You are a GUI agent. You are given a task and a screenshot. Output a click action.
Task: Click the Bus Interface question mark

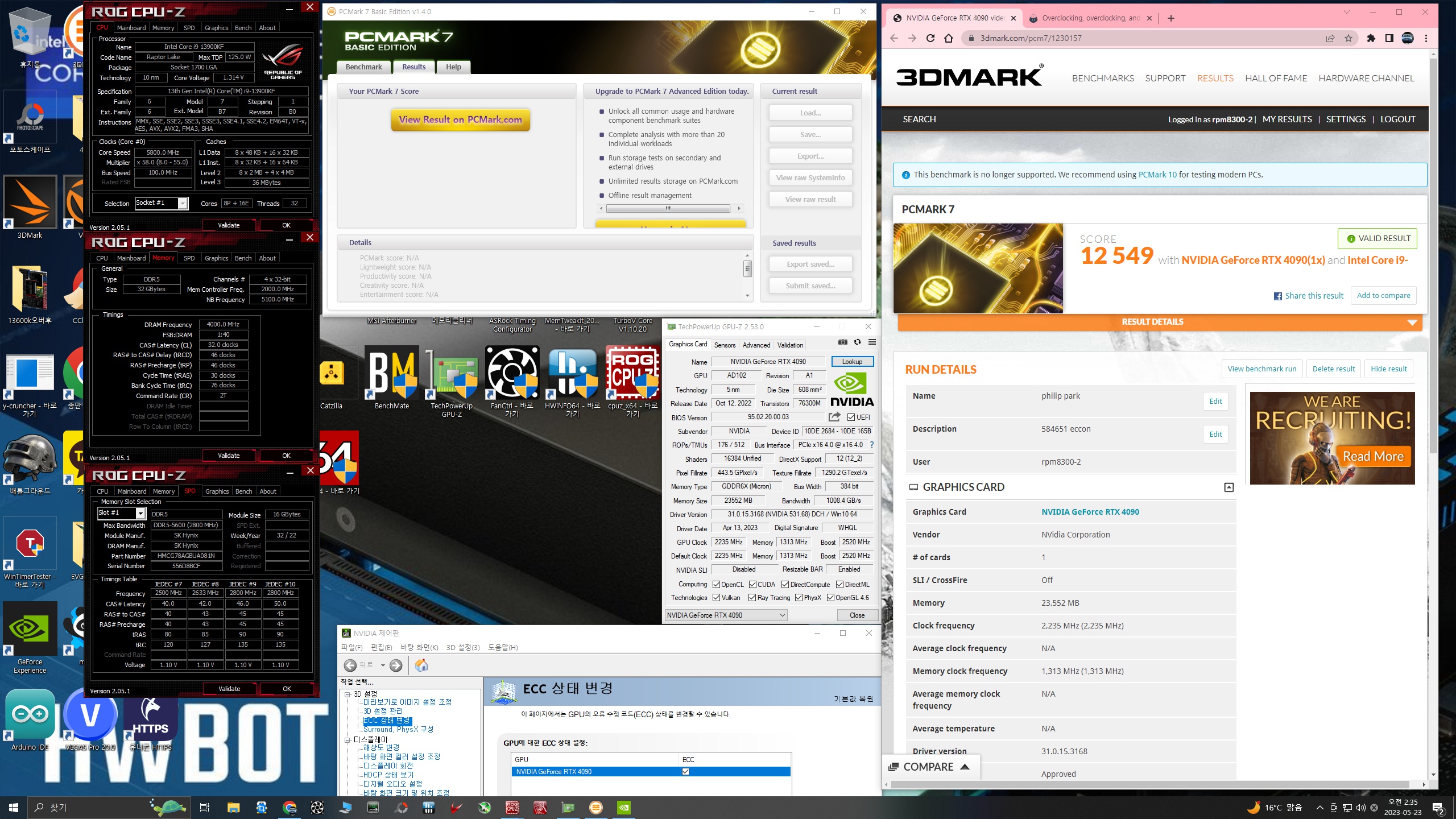click(871, 445)
